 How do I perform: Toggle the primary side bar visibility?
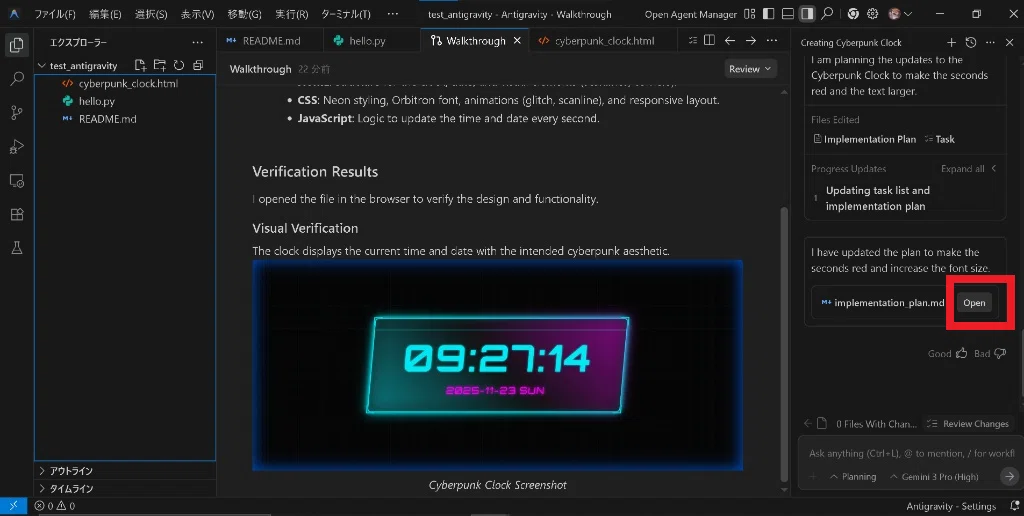click(769, 14)
